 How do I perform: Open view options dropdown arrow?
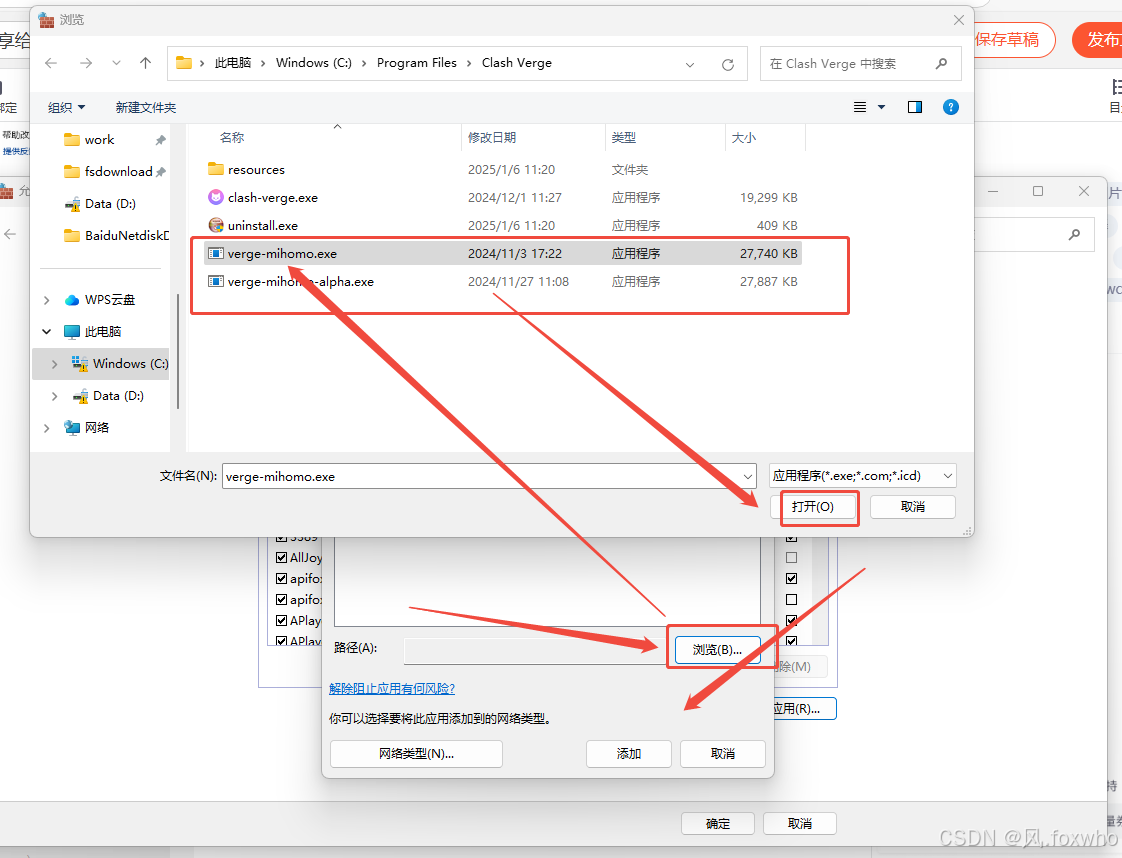(882, 107)
